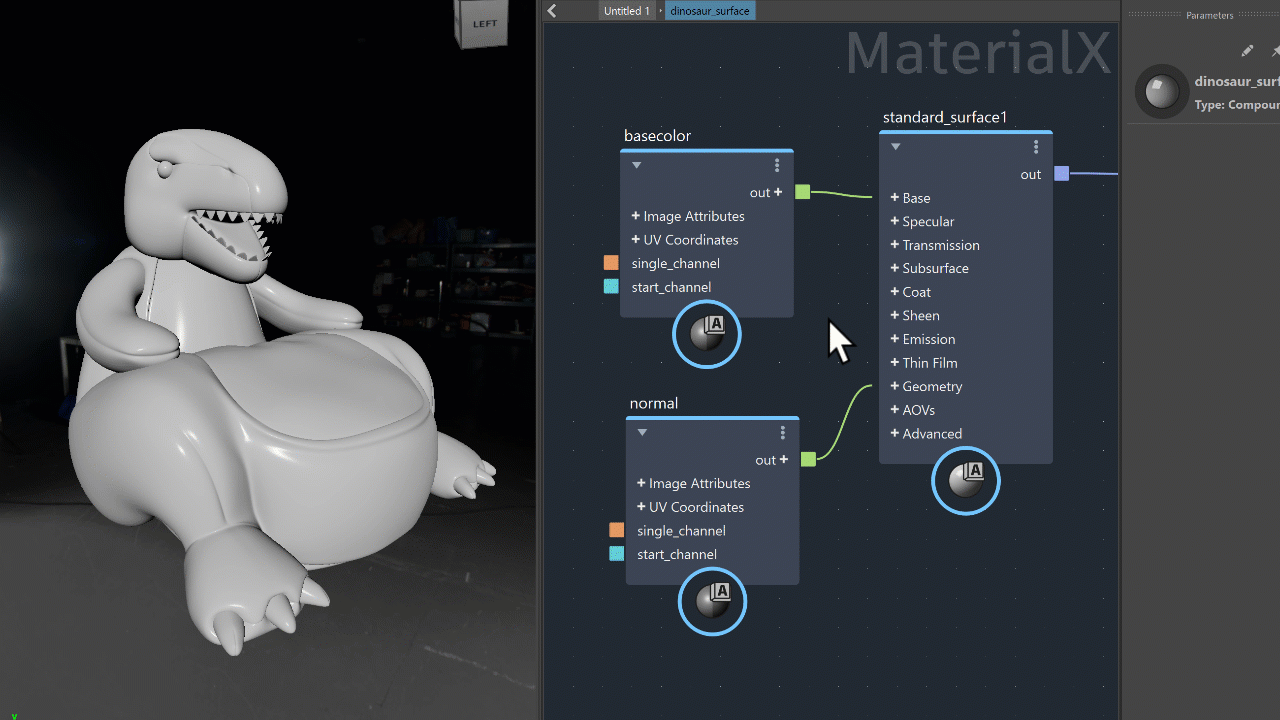Screen dimensions: 1280x720
Task: Expand the Thin Film group
Action: [x=895, y=363]
